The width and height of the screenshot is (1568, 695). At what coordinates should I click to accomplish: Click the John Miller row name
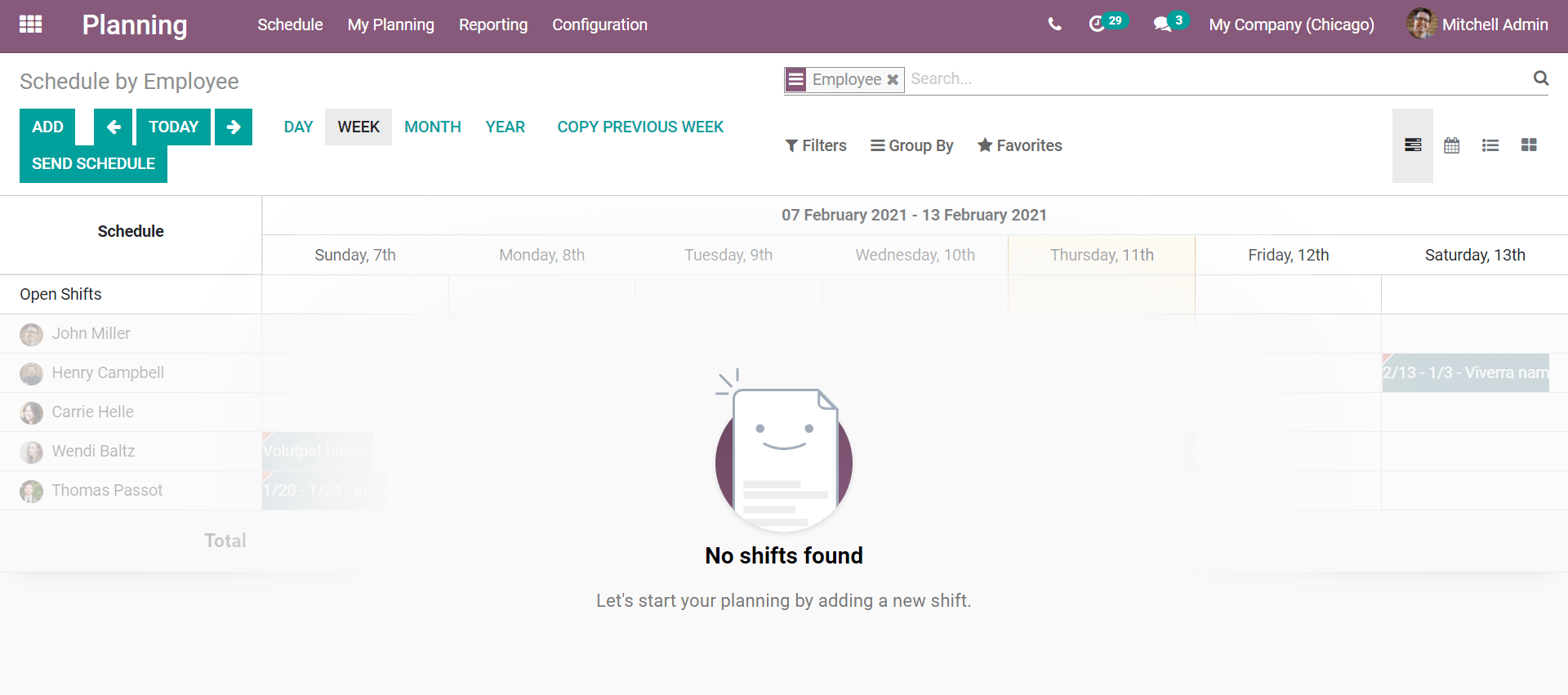91,333
